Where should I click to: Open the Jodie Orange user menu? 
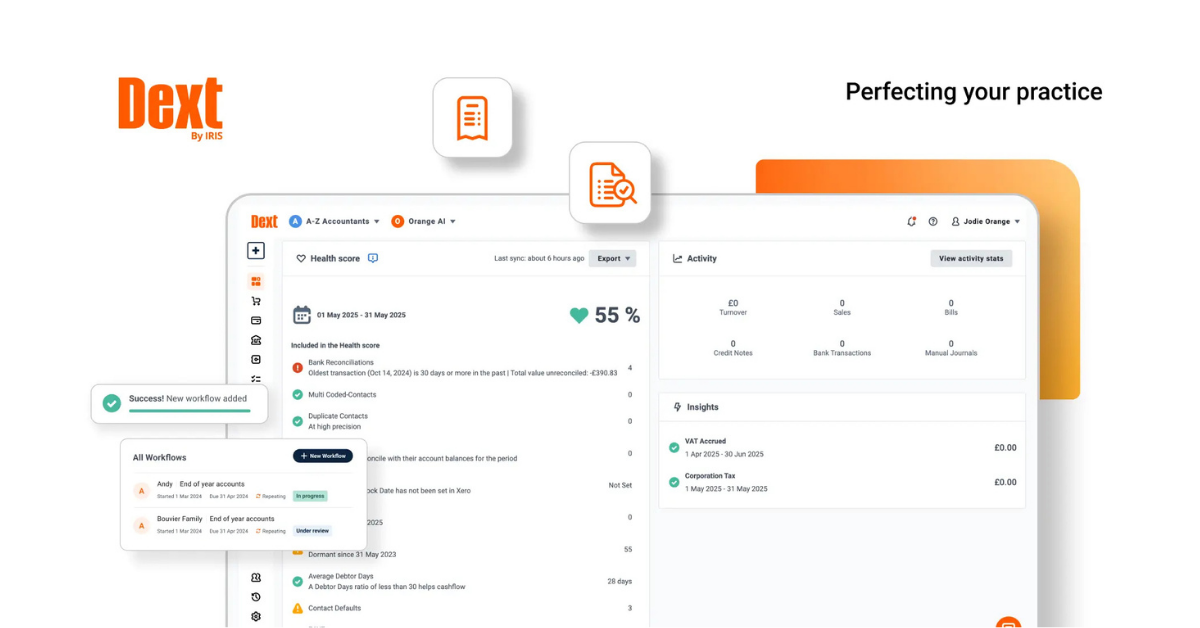pos(985,221)
